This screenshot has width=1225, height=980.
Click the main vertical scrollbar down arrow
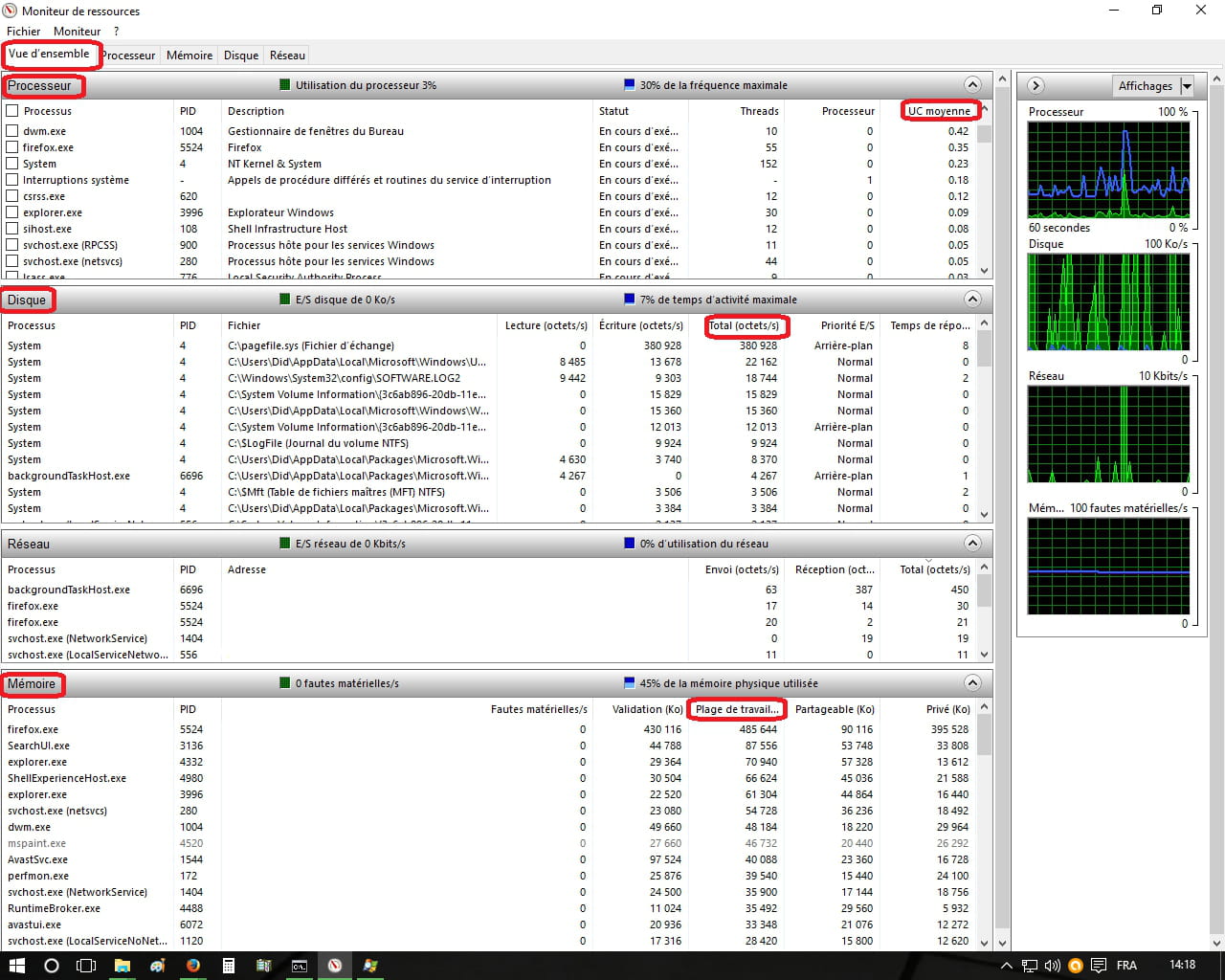pos(1002,943)
